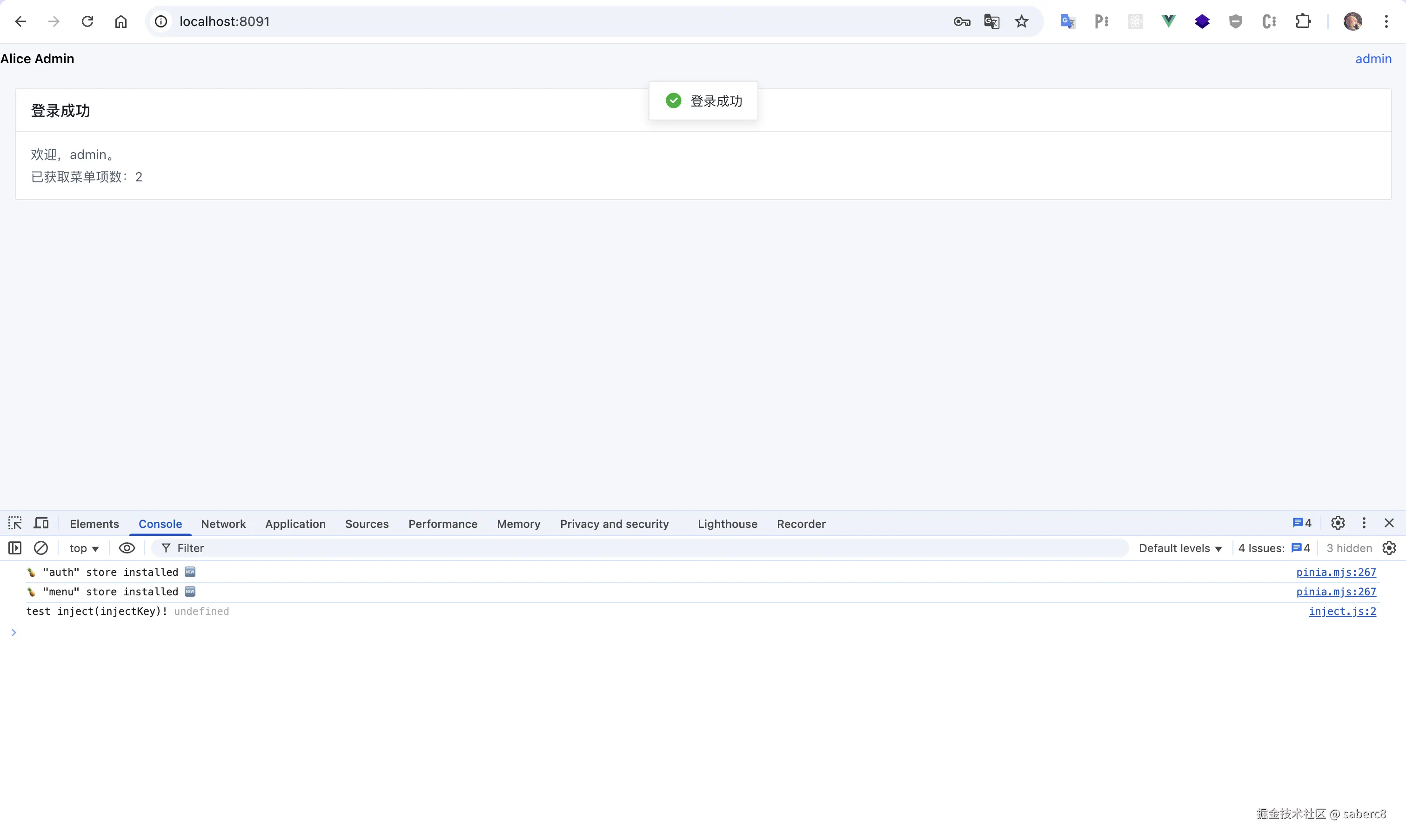Open the Google Translate page icon
This screenshot has height=840, width=1406.
coord(991,21)
